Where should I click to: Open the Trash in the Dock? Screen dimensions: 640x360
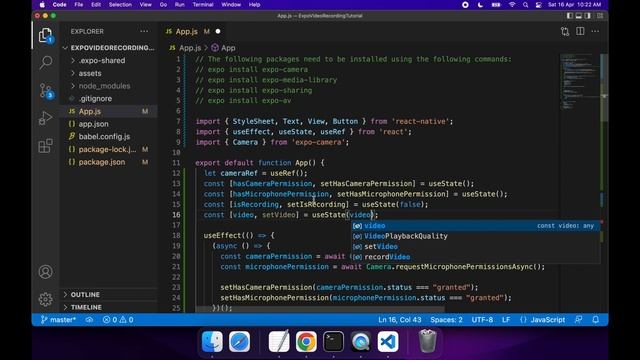[427, 341]
